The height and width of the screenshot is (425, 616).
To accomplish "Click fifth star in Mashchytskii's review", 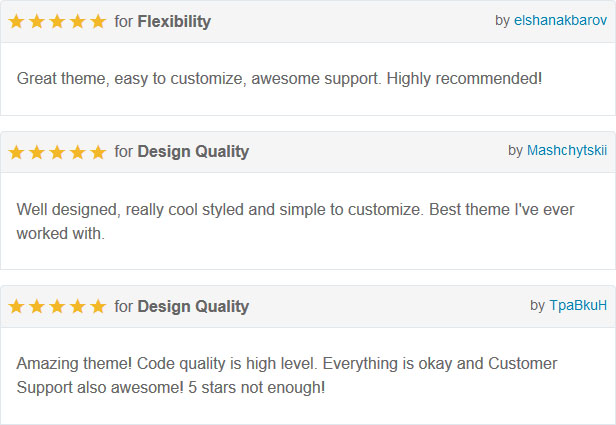I will (98, 152).
